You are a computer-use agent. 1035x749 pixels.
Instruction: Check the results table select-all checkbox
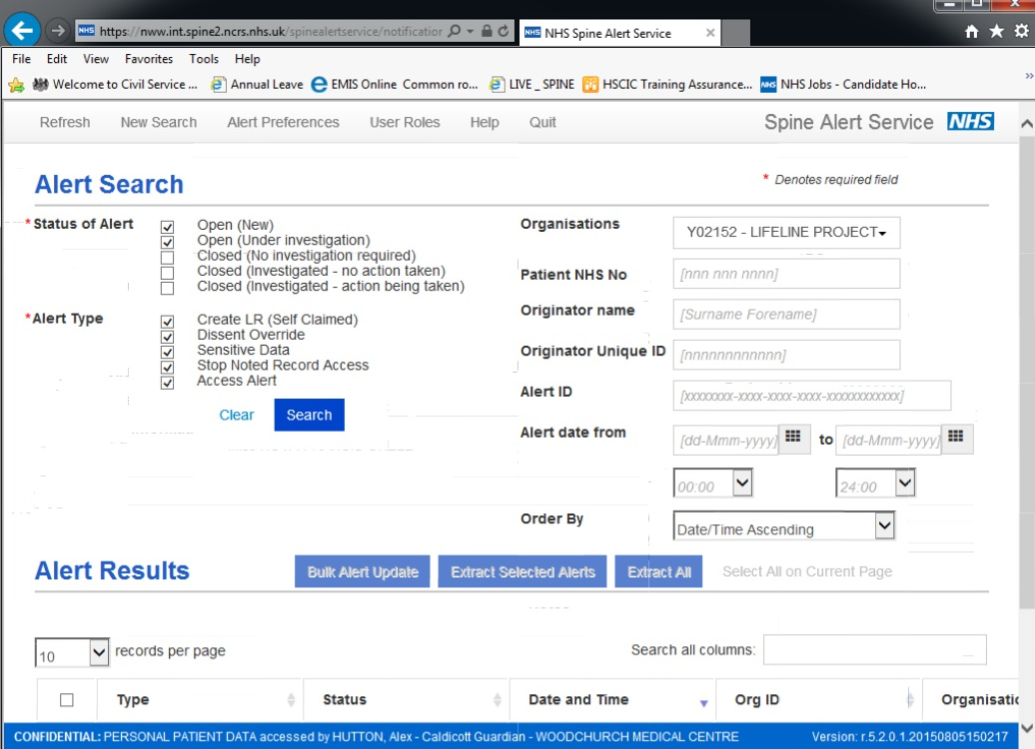(x=67, y=700)
